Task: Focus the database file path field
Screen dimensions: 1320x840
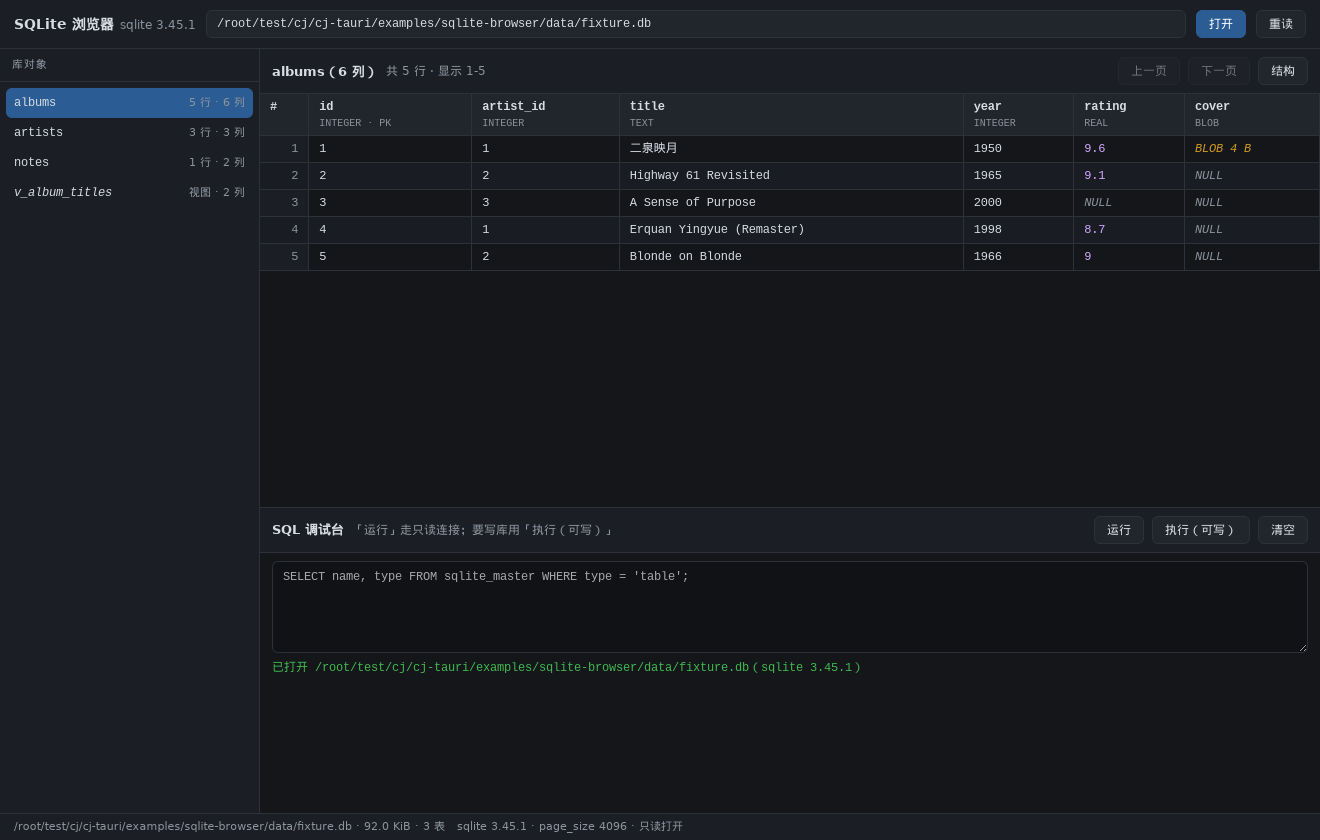Action: (x=695, y=24)
